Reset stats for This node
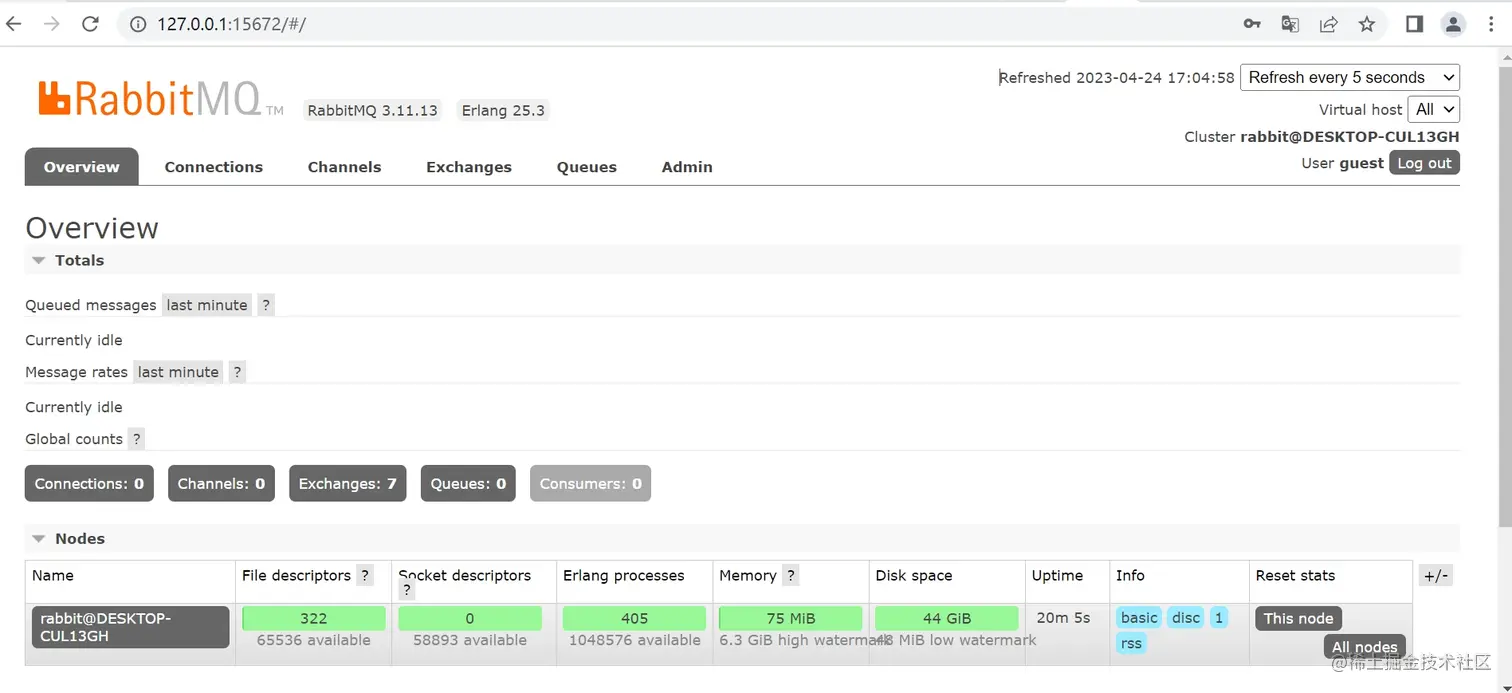The image size is (1512, 693). 1298,618
